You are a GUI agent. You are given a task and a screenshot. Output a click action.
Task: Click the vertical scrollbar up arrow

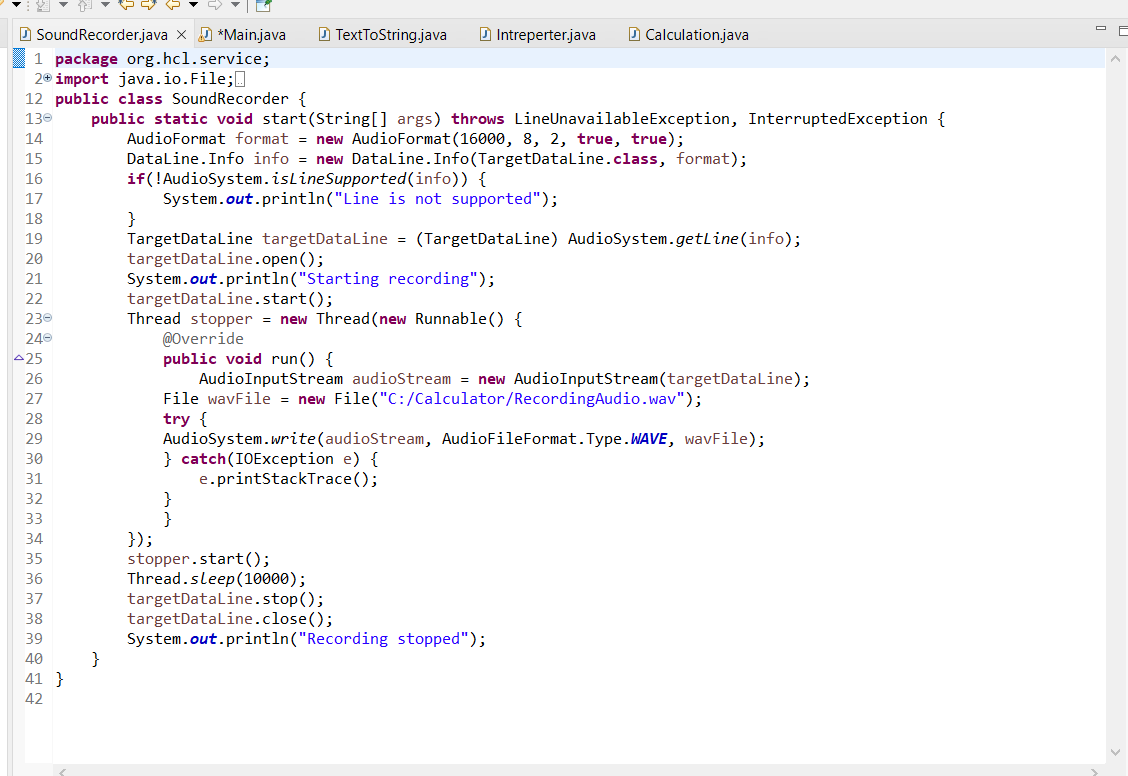(x=1115, y=58)
